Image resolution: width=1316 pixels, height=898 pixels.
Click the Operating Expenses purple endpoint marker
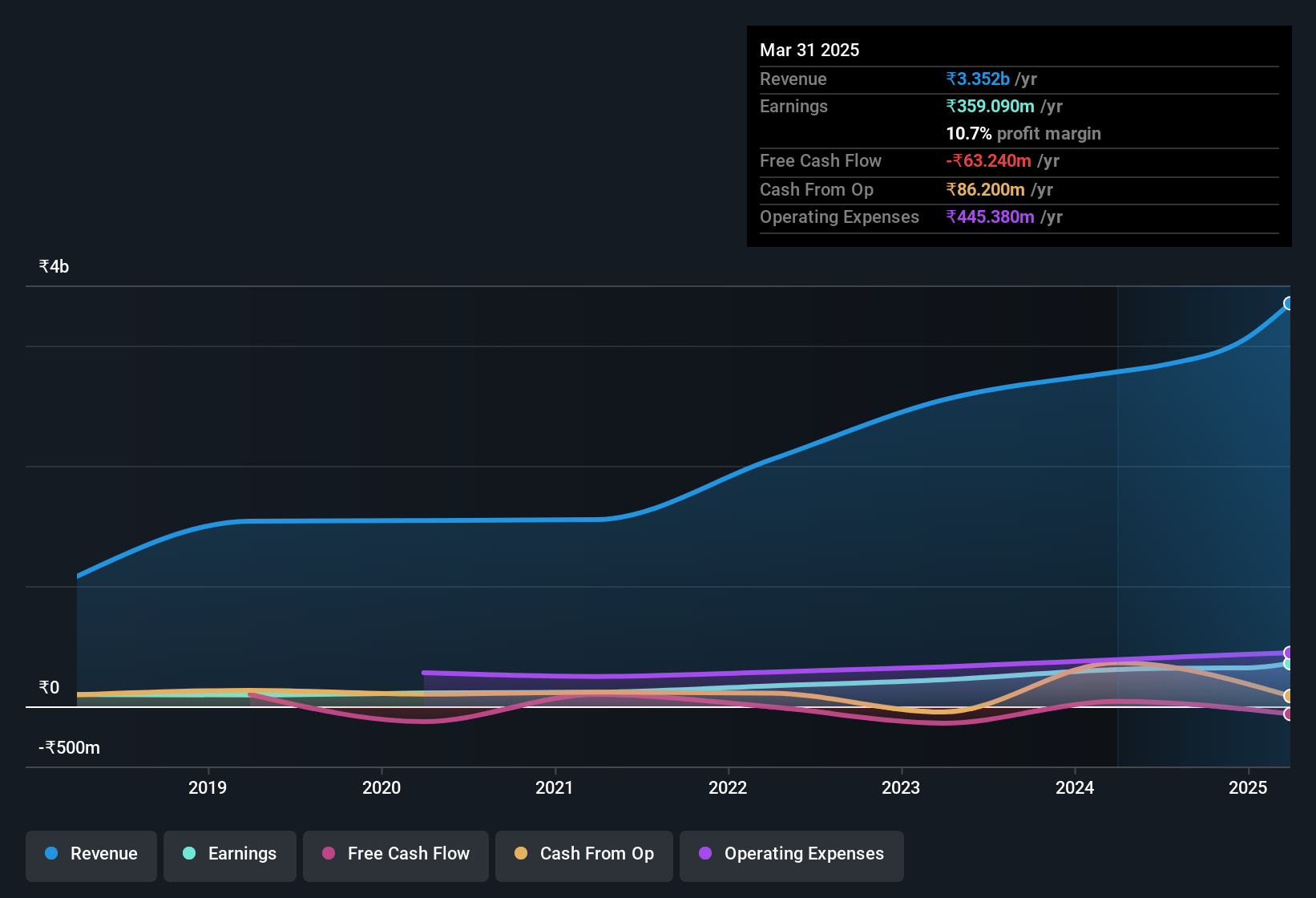click(x=1289, y=653)
